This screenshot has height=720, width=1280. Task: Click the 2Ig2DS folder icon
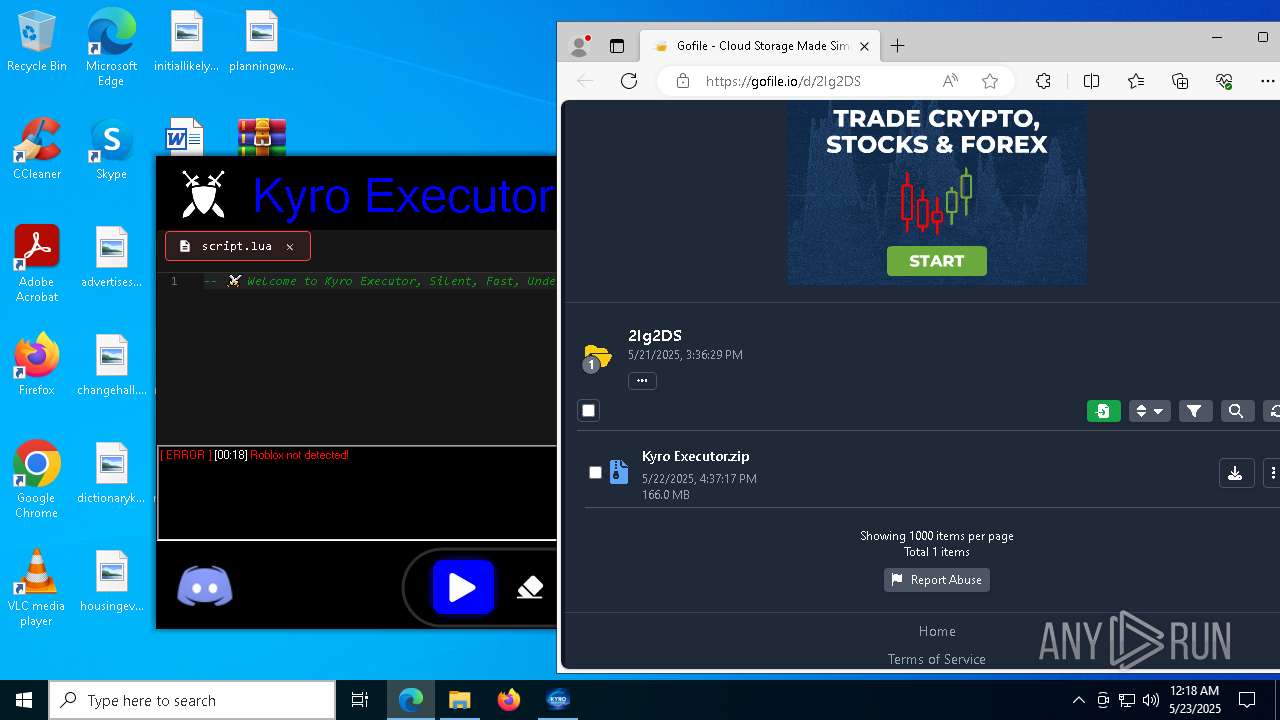597,356
